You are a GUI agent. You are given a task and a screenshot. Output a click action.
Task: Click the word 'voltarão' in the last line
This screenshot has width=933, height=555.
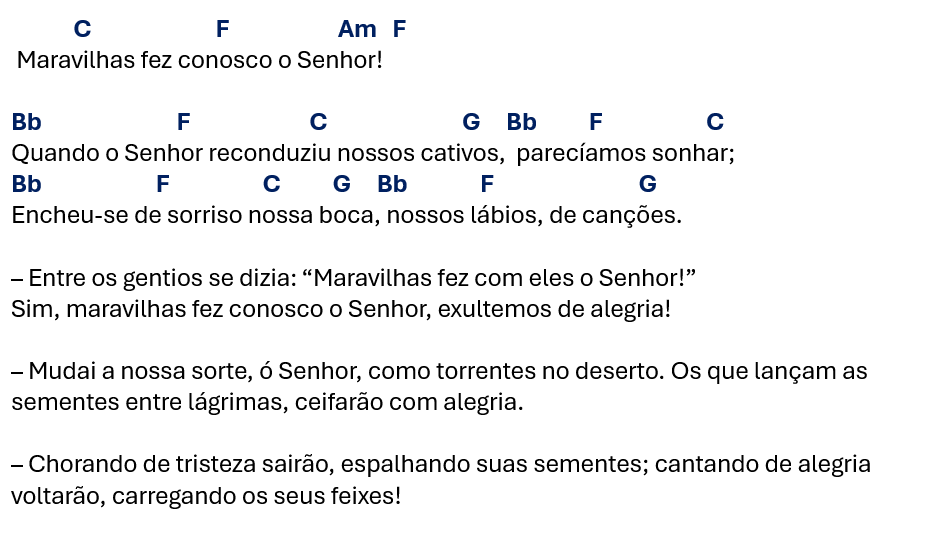coord(55,496)
